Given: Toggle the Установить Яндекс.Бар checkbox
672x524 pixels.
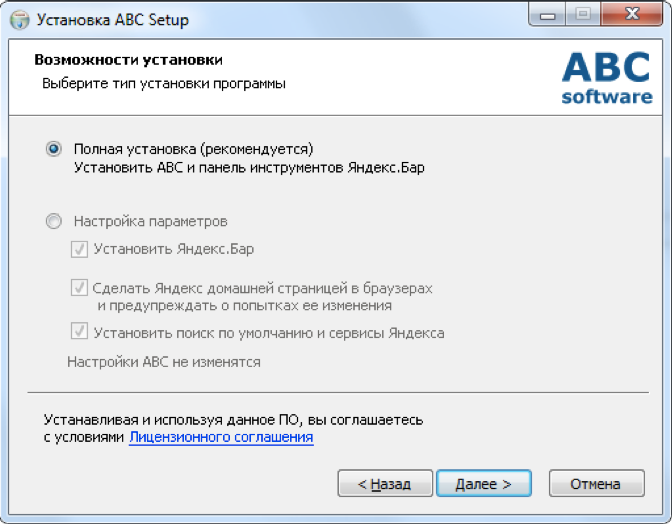Looking at the screenshot, I should (x=79, y=249).
